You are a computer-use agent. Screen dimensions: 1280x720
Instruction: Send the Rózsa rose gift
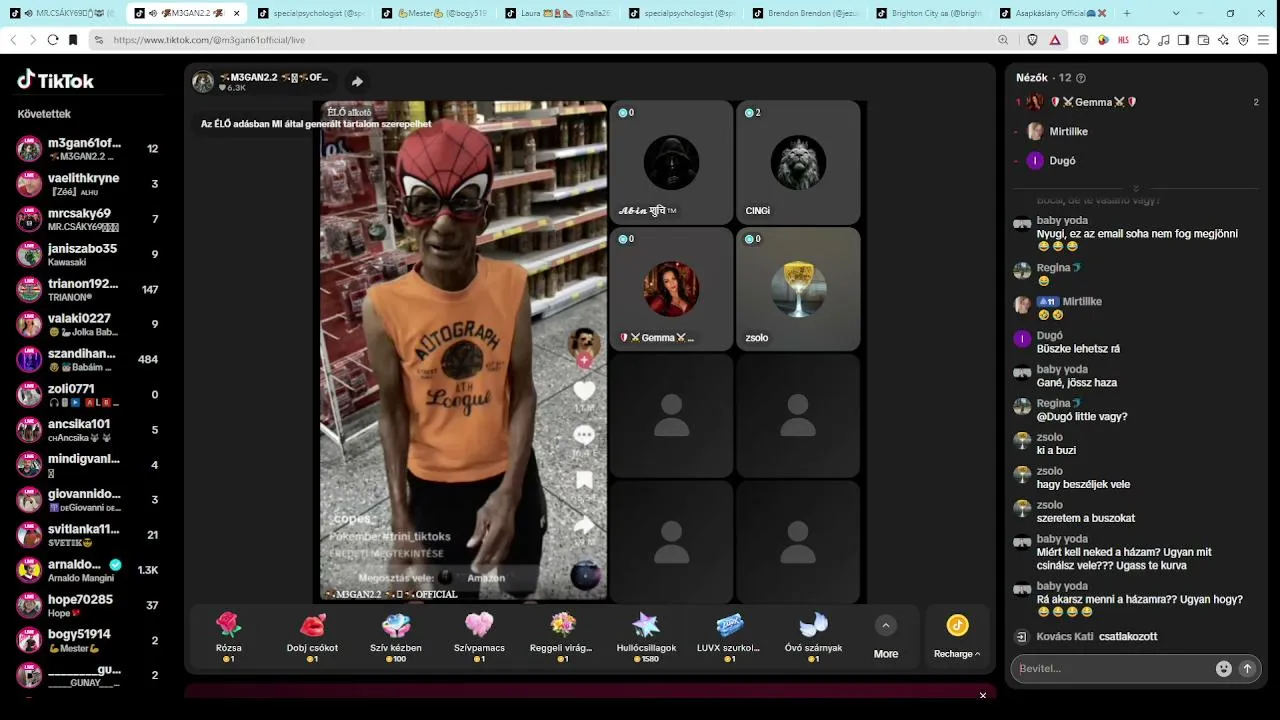pyautogui.click(x=229, y=637)
